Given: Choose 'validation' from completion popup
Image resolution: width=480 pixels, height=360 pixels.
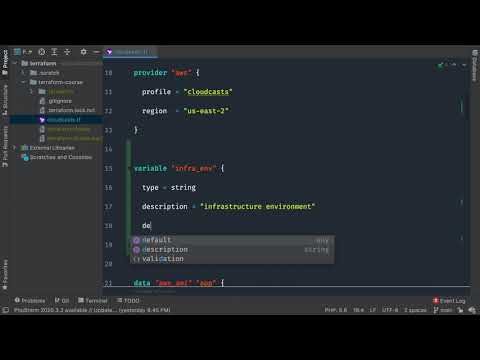Looking at the screenshot, I should [232, 259].
